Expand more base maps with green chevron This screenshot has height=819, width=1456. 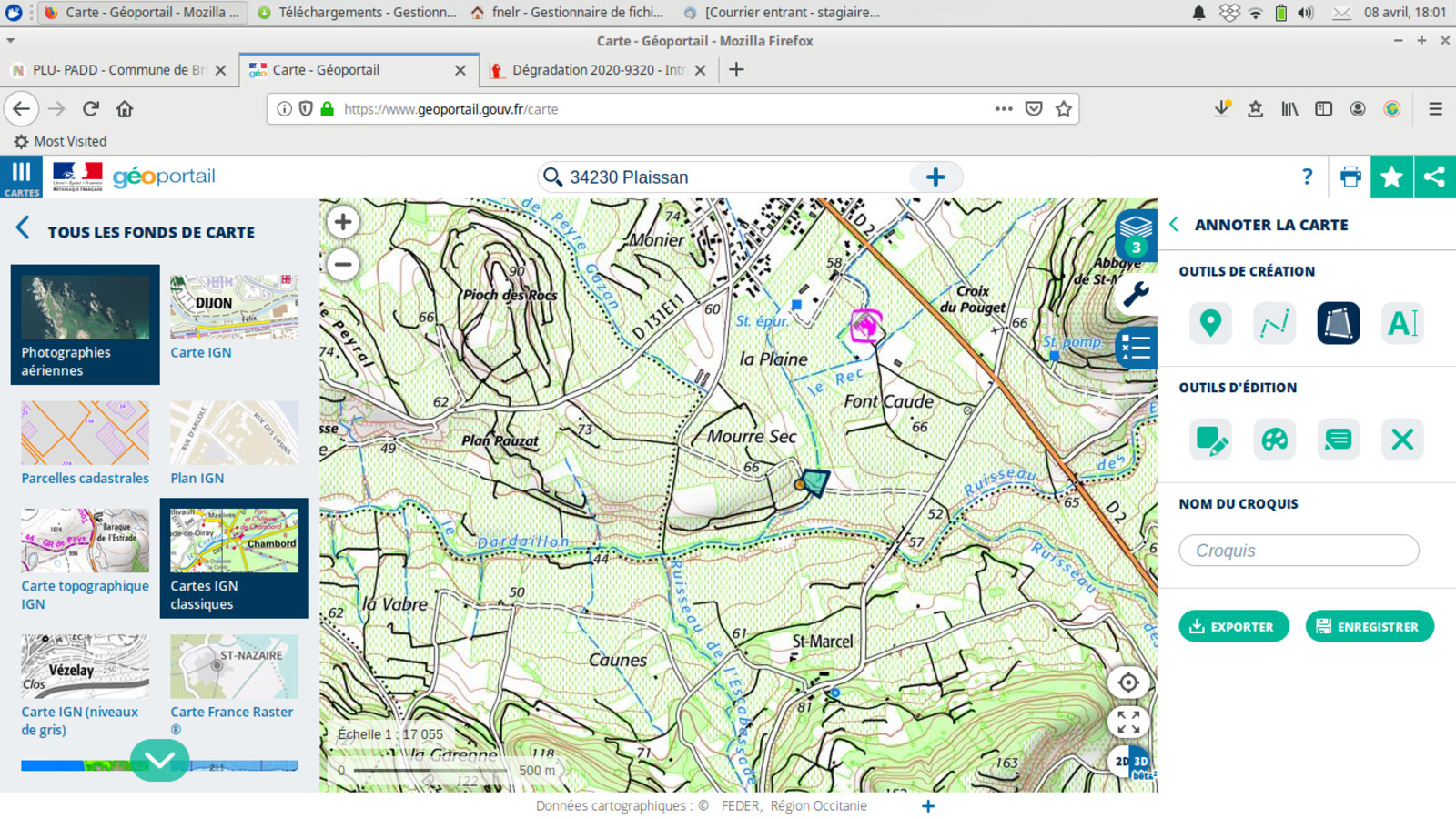pos(159,760)
